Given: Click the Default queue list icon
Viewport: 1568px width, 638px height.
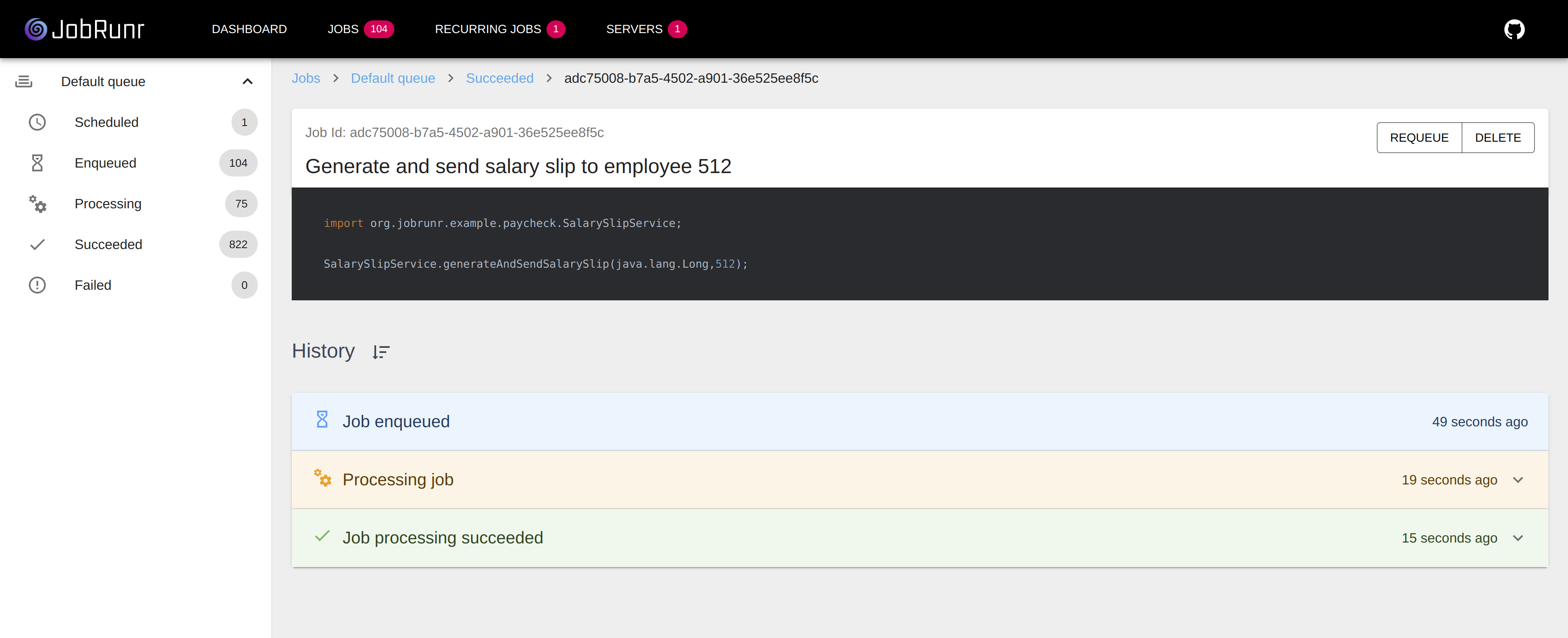Looking at the screenshot, I should pos(24,81).
